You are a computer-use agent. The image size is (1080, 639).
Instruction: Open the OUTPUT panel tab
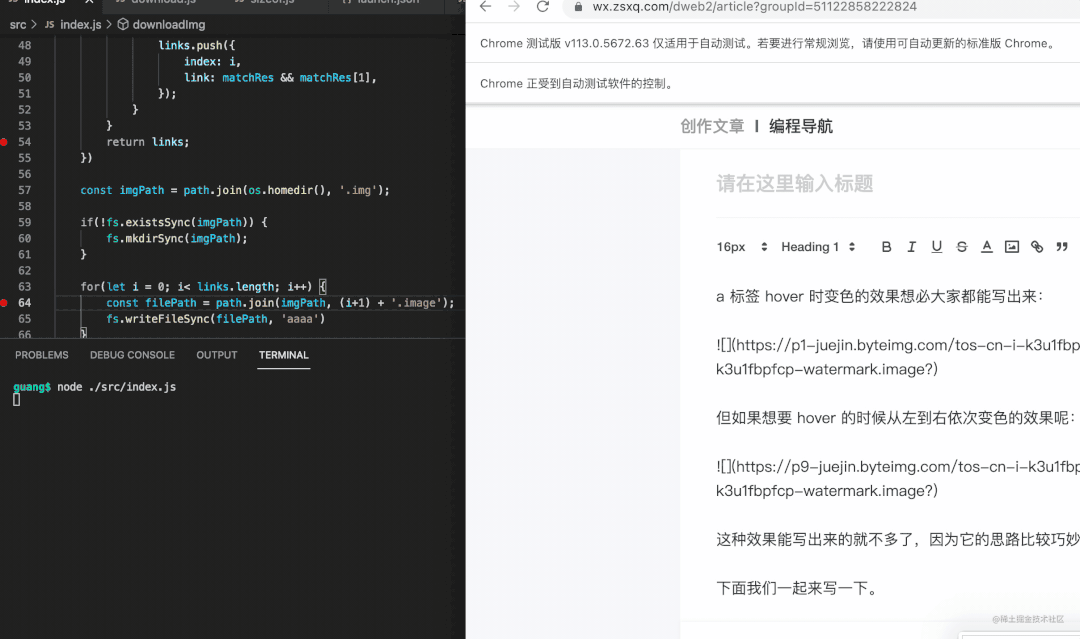pos(217,355)
